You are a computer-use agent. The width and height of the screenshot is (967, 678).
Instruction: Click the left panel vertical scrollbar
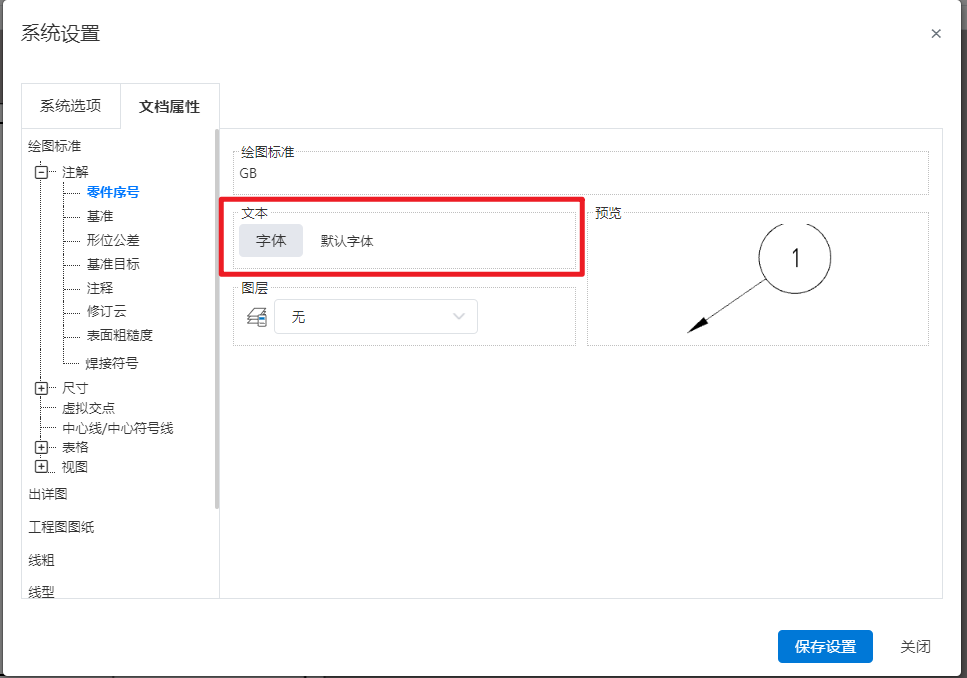pos(216,320)
